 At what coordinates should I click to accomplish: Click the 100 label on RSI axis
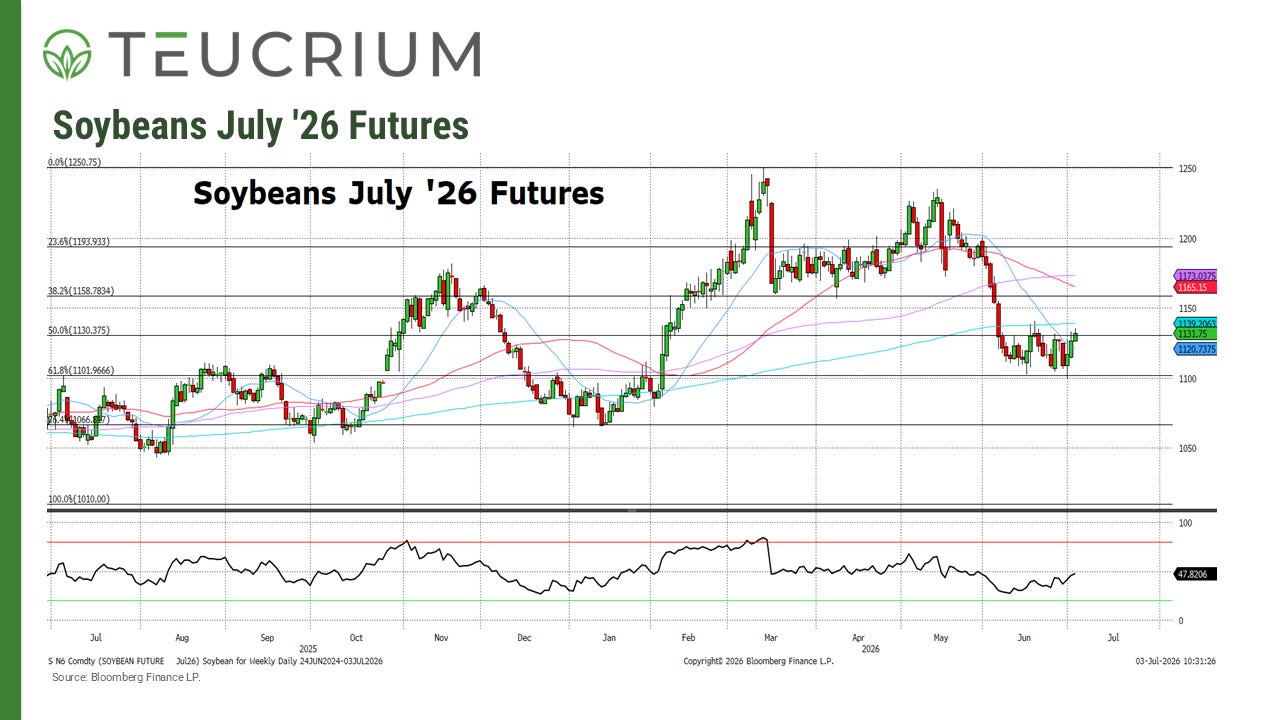click(x=1183, y=523)
